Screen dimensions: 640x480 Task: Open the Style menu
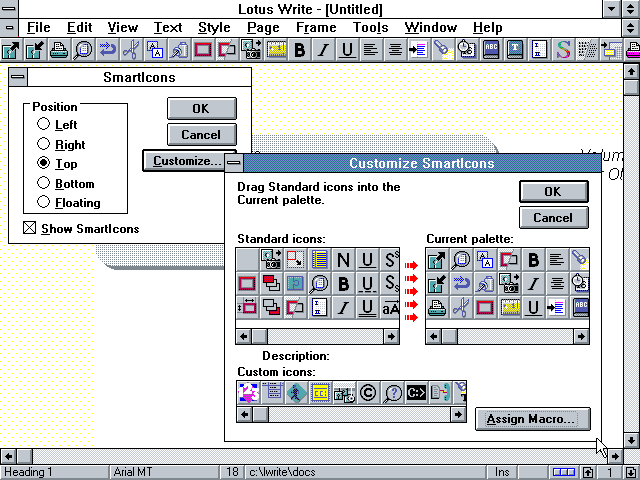click(214, 28)
